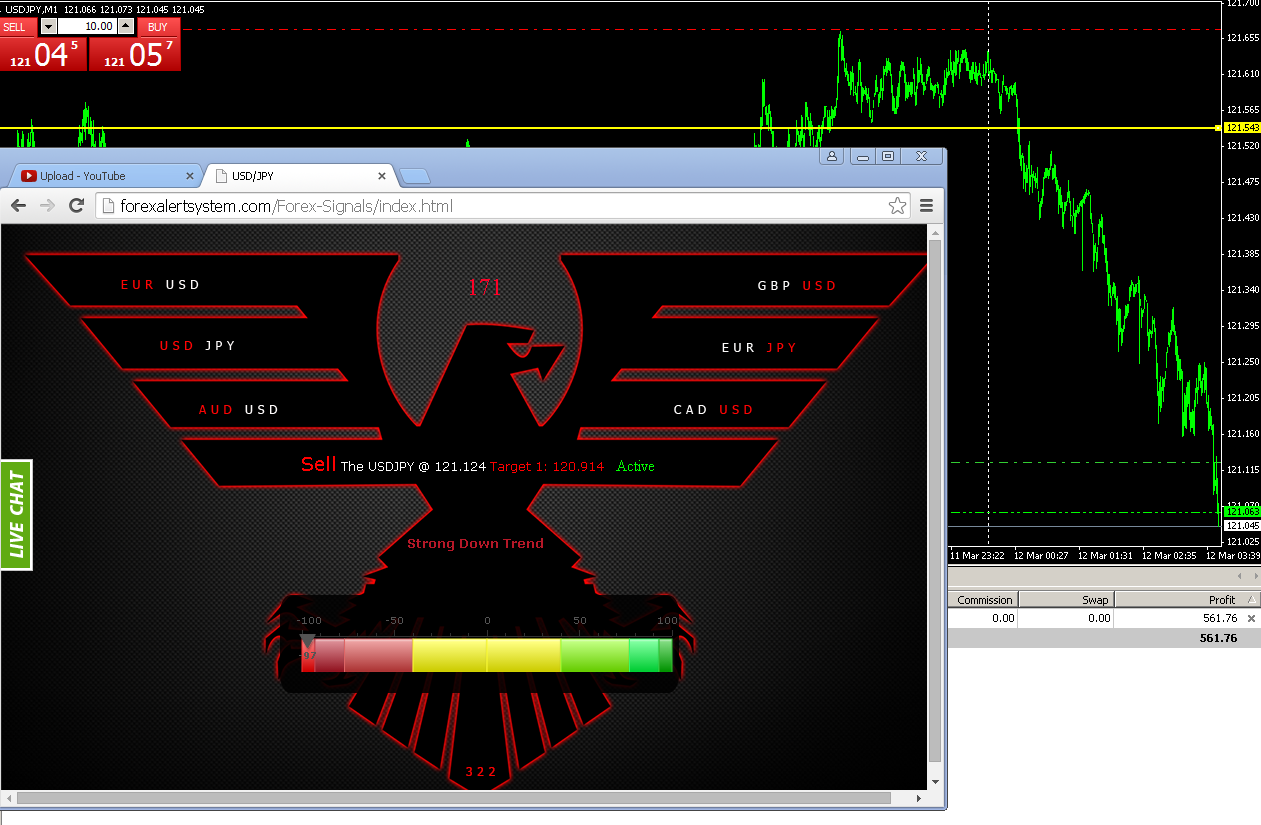Increase lot volume with the up arrow
The height and width of the screenshot is (825, 1261).
[125, 27]
